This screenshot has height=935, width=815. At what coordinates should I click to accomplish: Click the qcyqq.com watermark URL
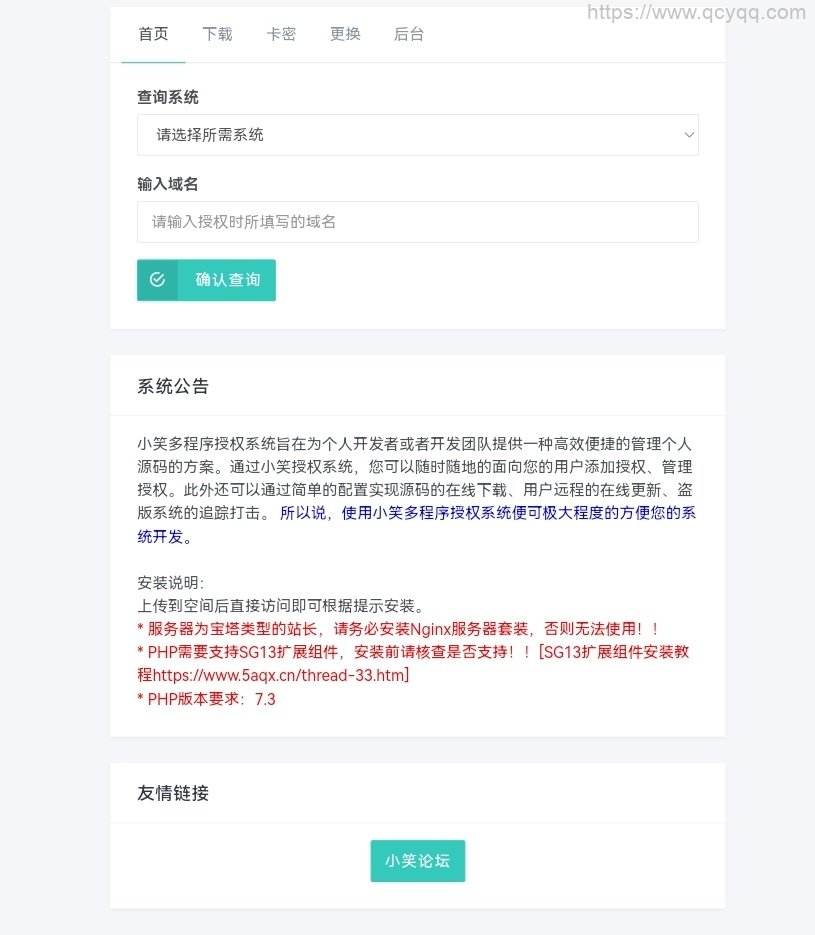click(696, 12)
